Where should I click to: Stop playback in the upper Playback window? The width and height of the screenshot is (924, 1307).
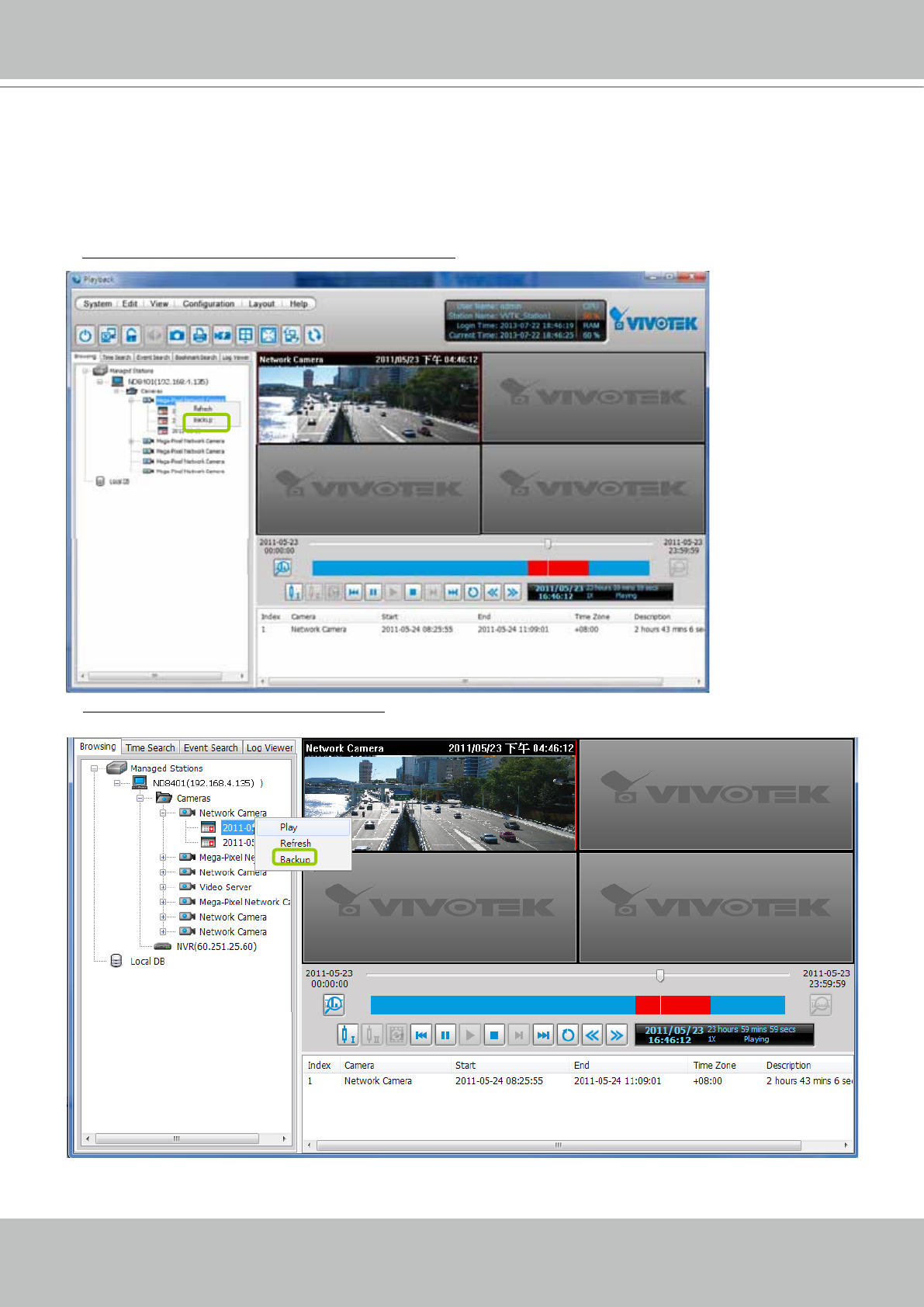point(413,592)
